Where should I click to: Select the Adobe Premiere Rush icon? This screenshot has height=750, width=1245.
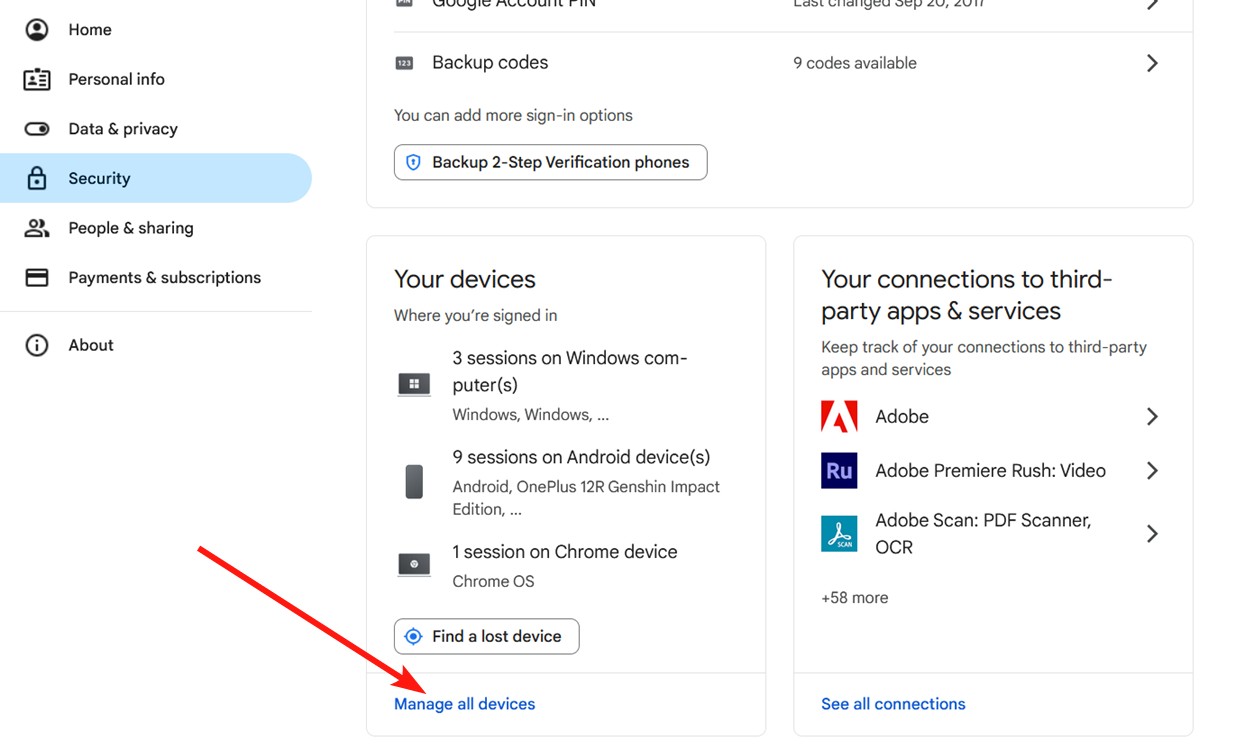pos(839,470)
